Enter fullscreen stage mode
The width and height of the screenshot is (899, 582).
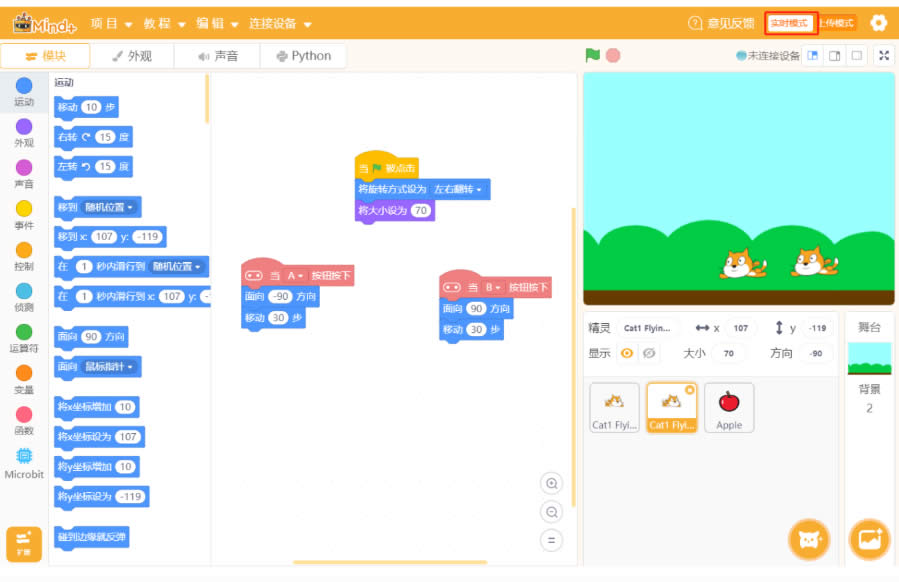883,56
